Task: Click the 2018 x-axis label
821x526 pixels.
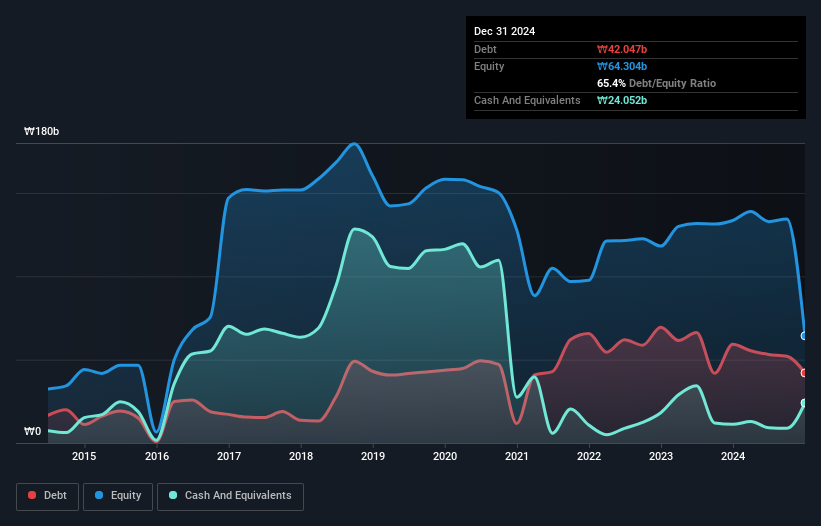Action: click(301, 456)
